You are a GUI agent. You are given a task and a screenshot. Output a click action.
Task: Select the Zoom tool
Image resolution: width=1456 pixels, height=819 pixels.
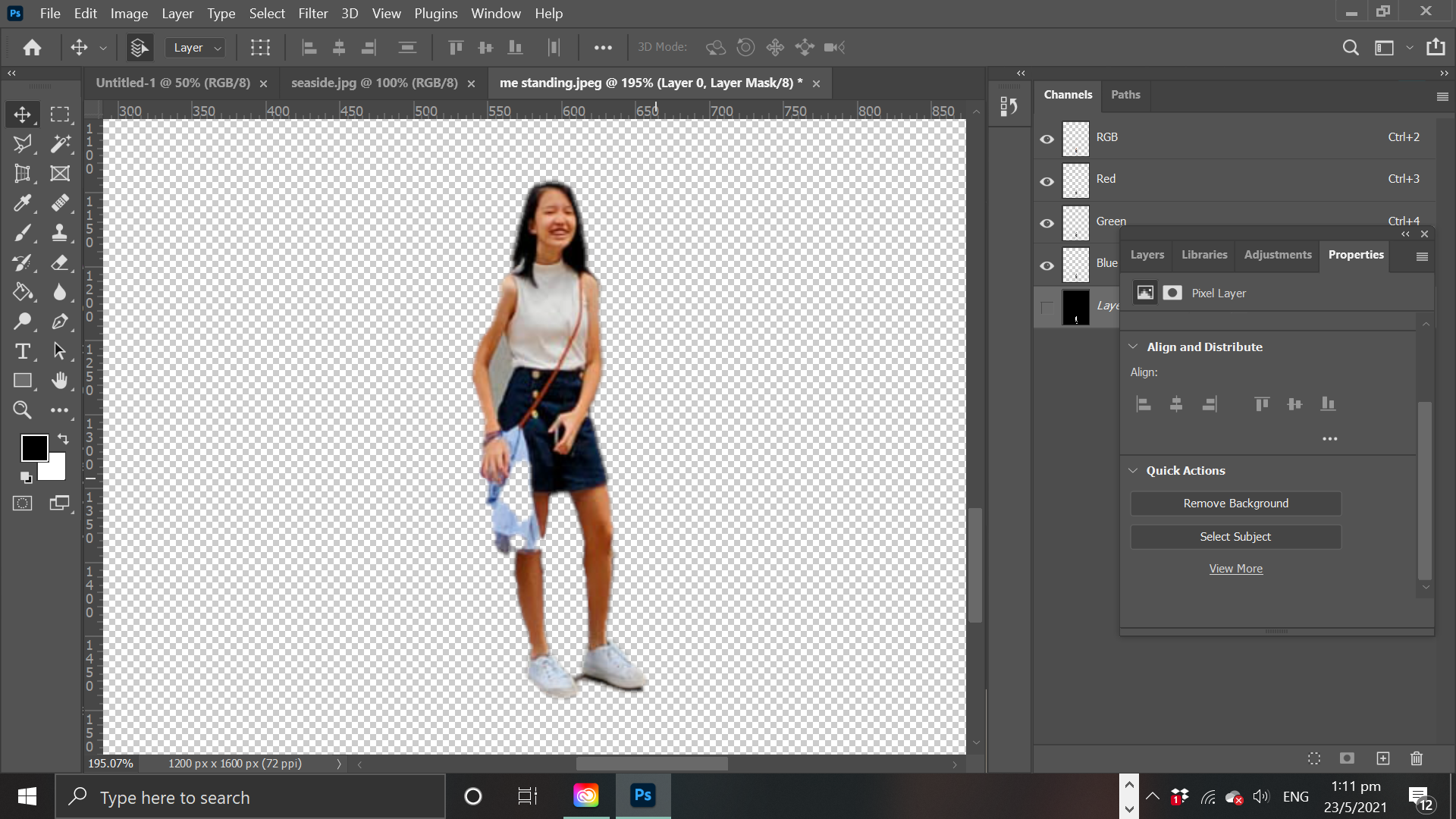pyautogui.click(x=22, y=410)
